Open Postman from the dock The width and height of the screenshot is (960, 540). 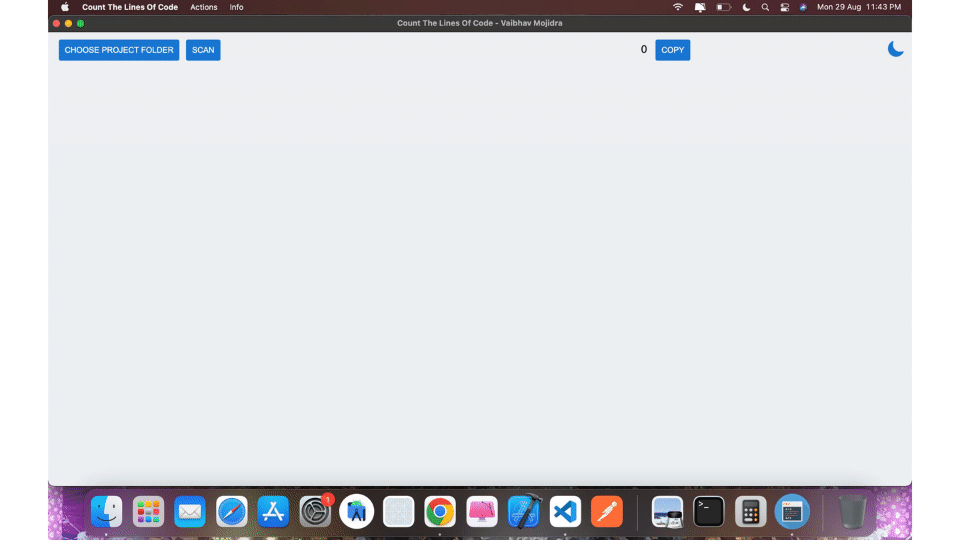click(x=606, y=512)
